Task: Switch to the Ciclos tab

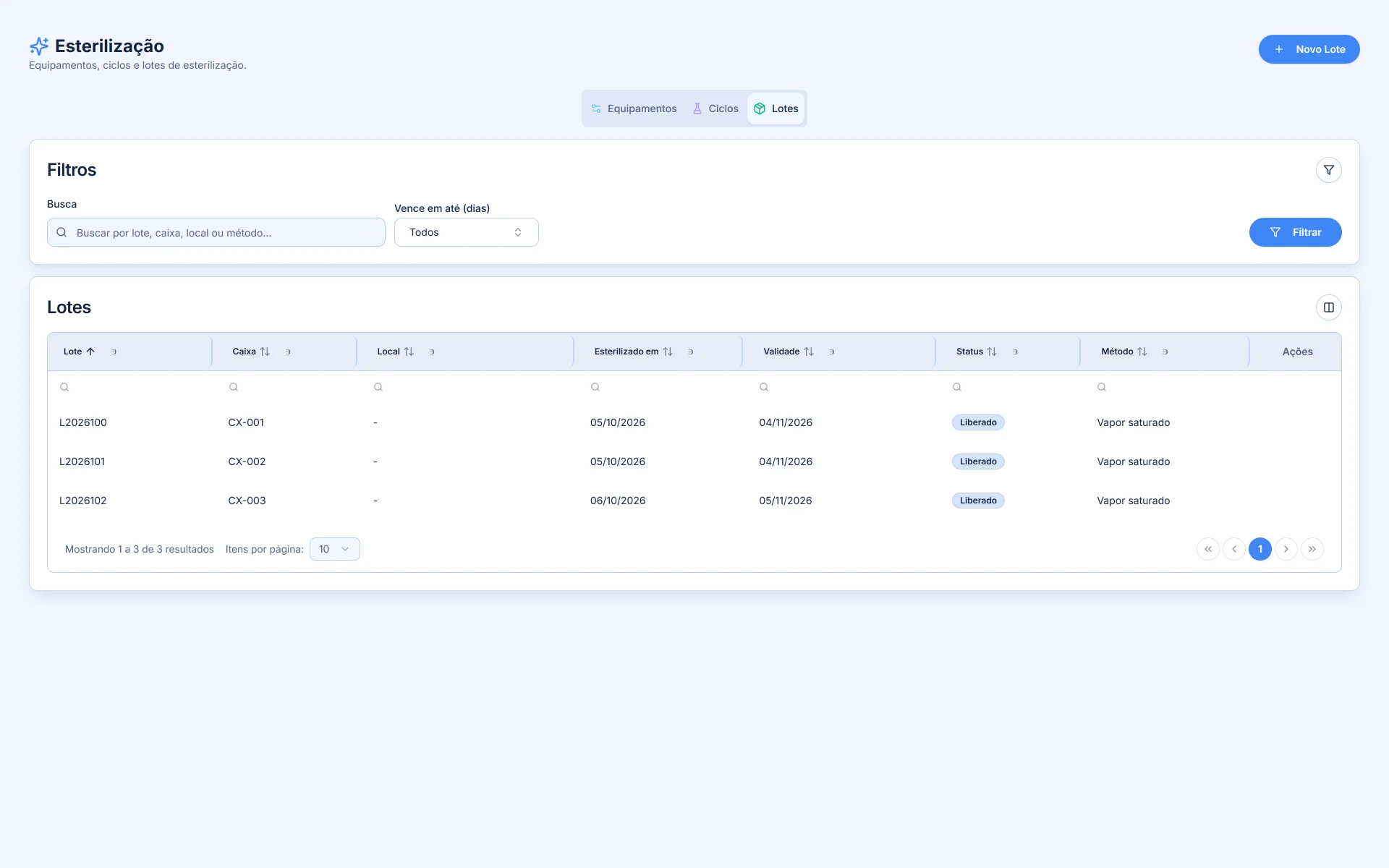Action: (715, 109)
